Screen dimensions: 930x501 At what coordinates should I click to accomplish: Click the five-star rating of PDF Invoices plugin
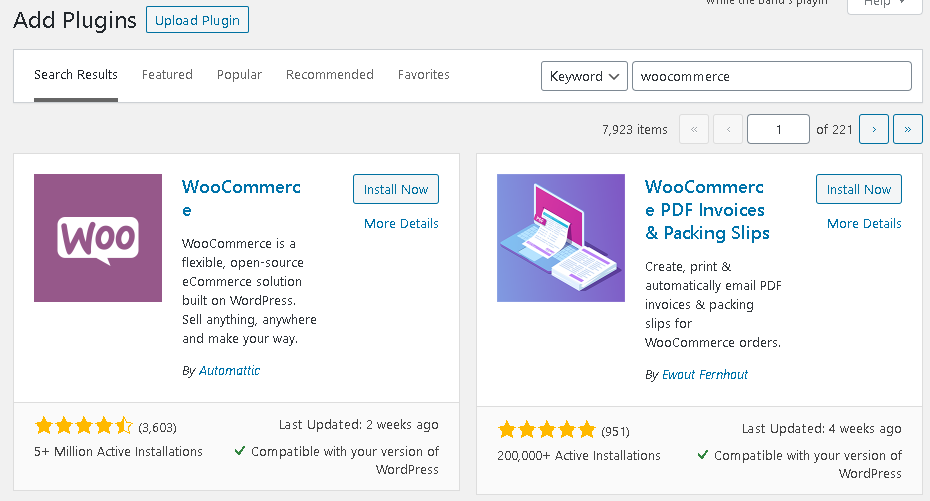546,430
